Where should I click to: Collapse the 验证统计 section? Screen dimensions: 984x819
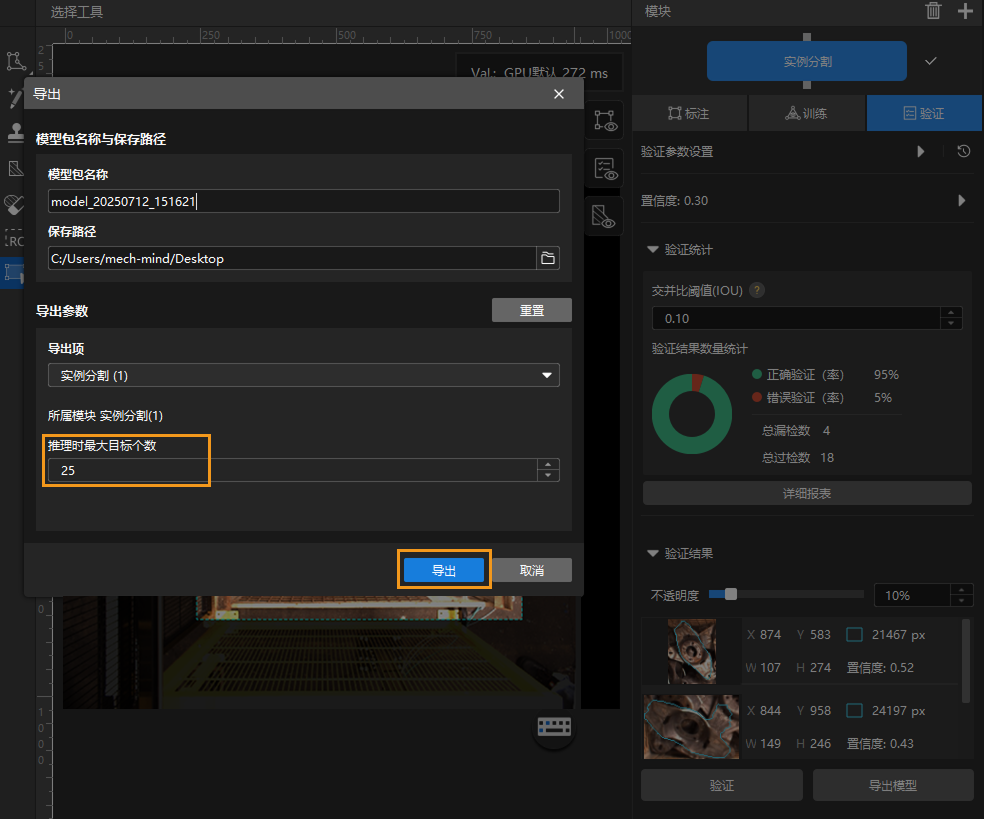(654, 249)
